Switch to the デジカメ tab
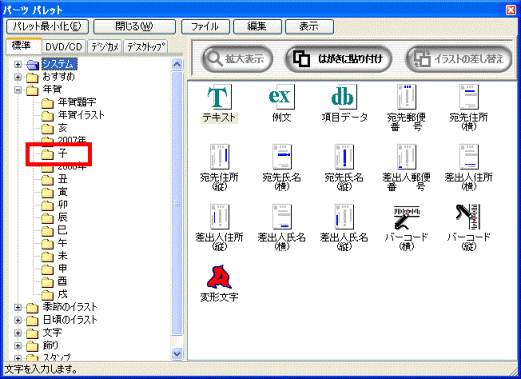Image resolution: width=521 pixels, height=379 pixels. (105, 47)
